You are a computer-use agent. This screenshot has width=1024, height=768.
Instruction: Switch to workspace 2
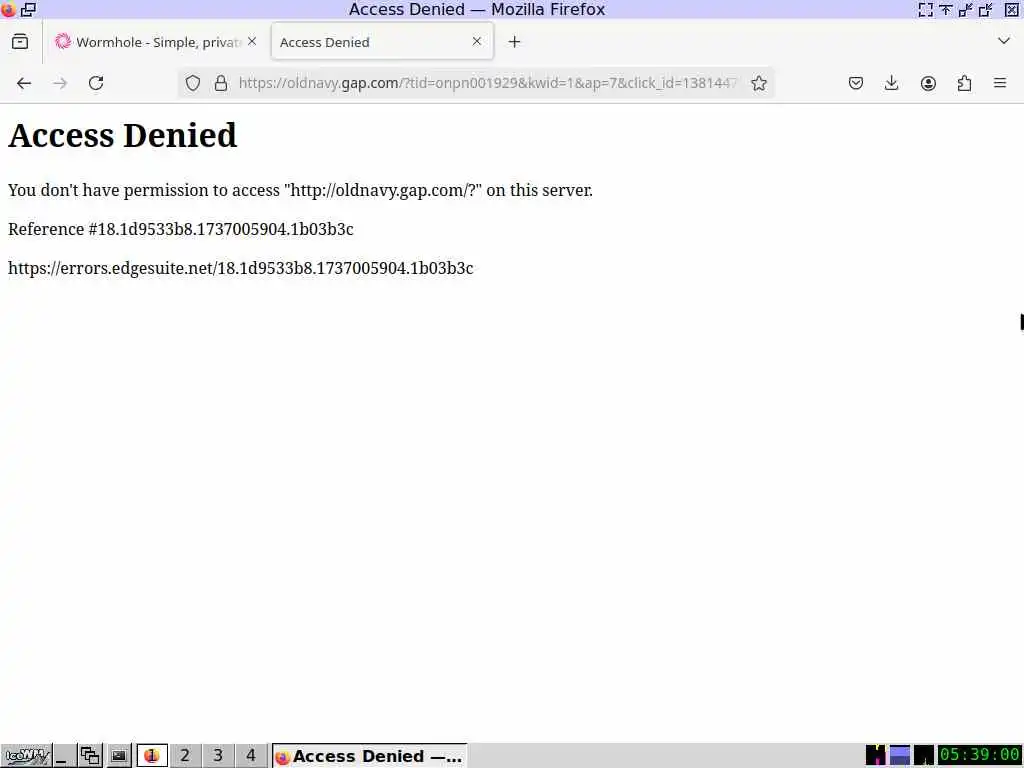tap(185, 756)
